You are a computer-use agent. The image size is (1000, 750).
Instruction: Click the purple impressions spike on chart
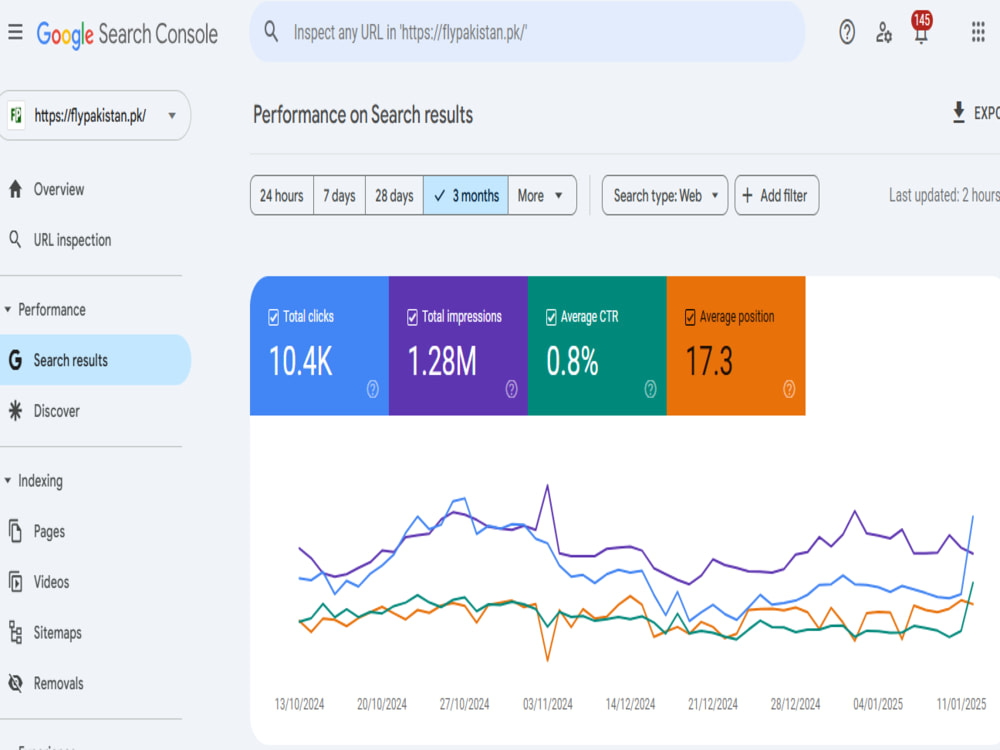coord(547,487)
